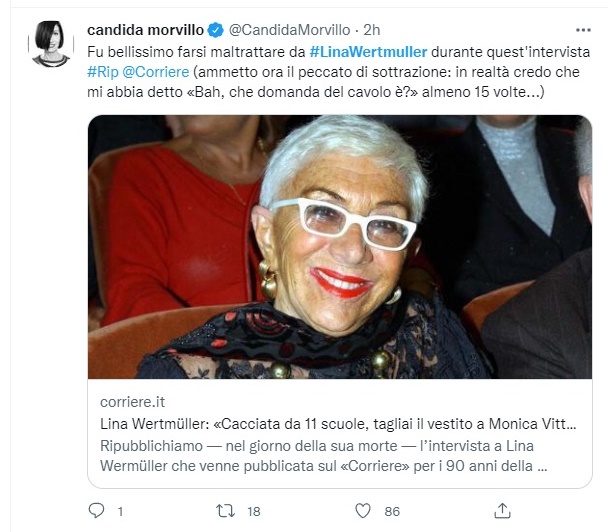Screen dimensions: 608x532
Task: Open the share upload icon
Action: (503, 511)
